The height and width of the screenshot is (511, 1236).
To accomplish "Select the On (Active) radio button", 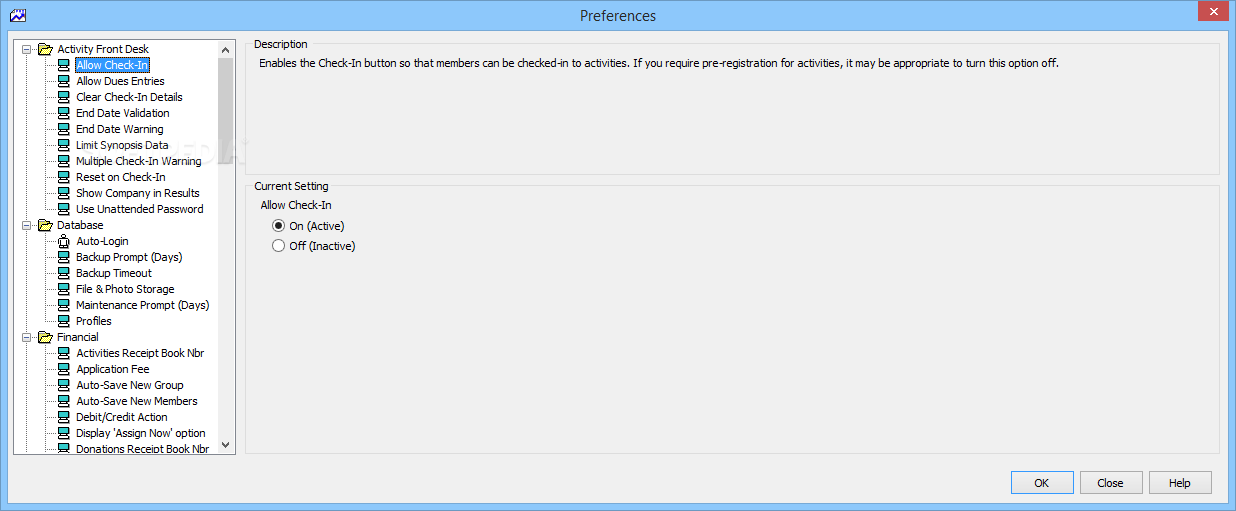I will [279, 226].
